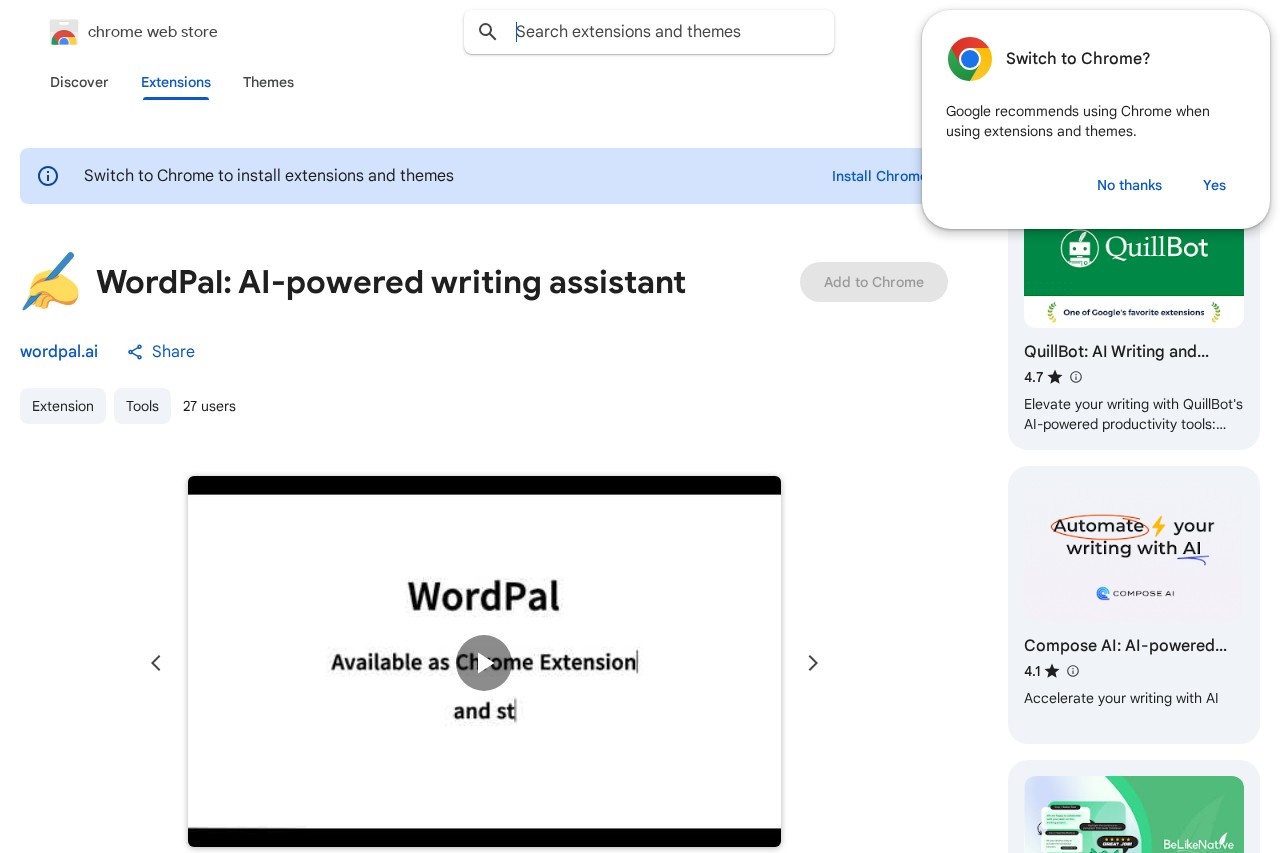Open the Chrome logo in the Switch popup
The width and height of the screenshot is (1280, 853).
click(969, 59)
